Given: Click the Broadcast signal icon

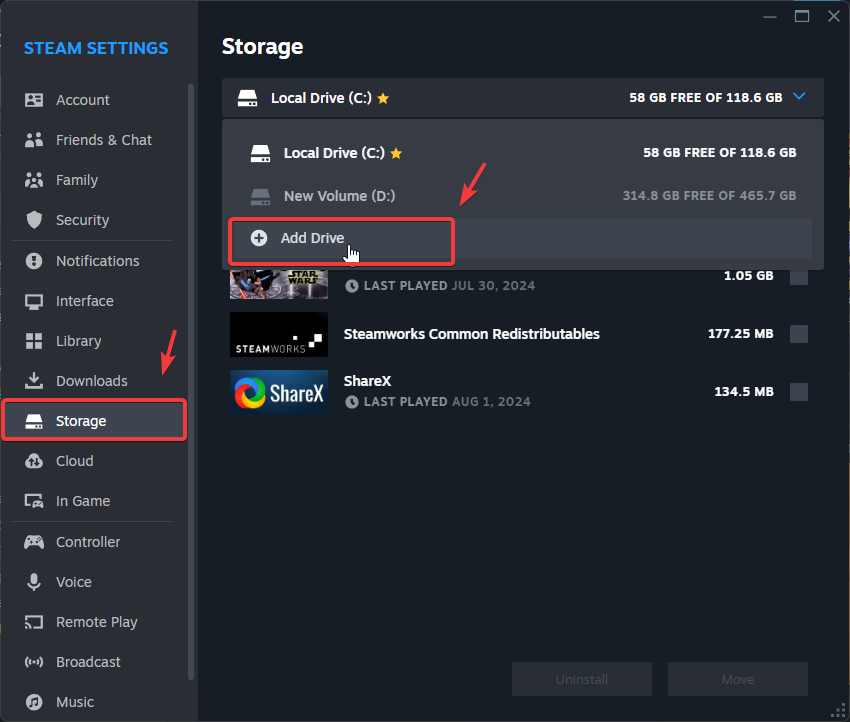Looking at the screenshot, I should [34, 662].
